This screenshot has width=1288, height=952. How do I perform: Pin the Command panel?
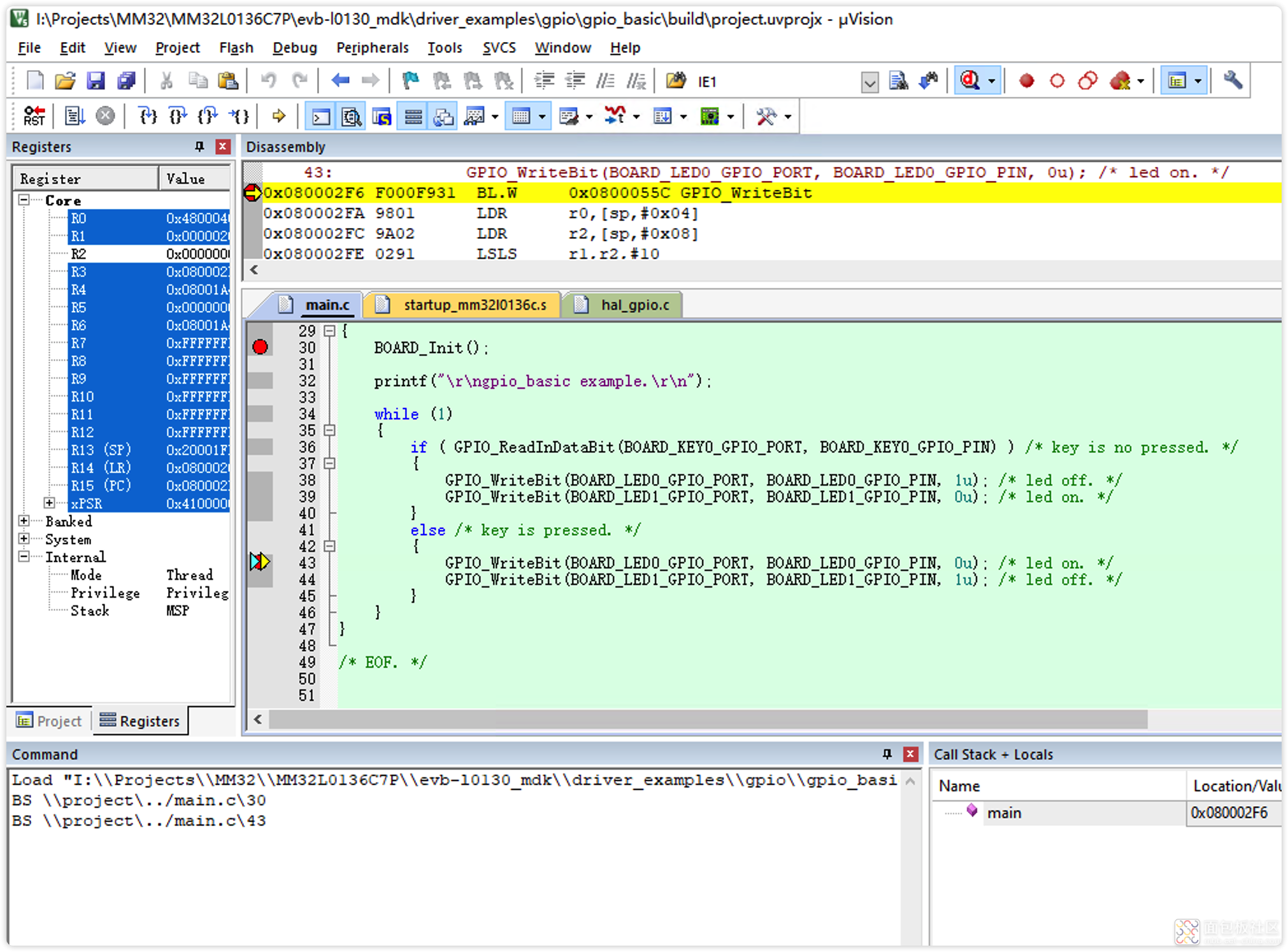(x=887, y=754)
